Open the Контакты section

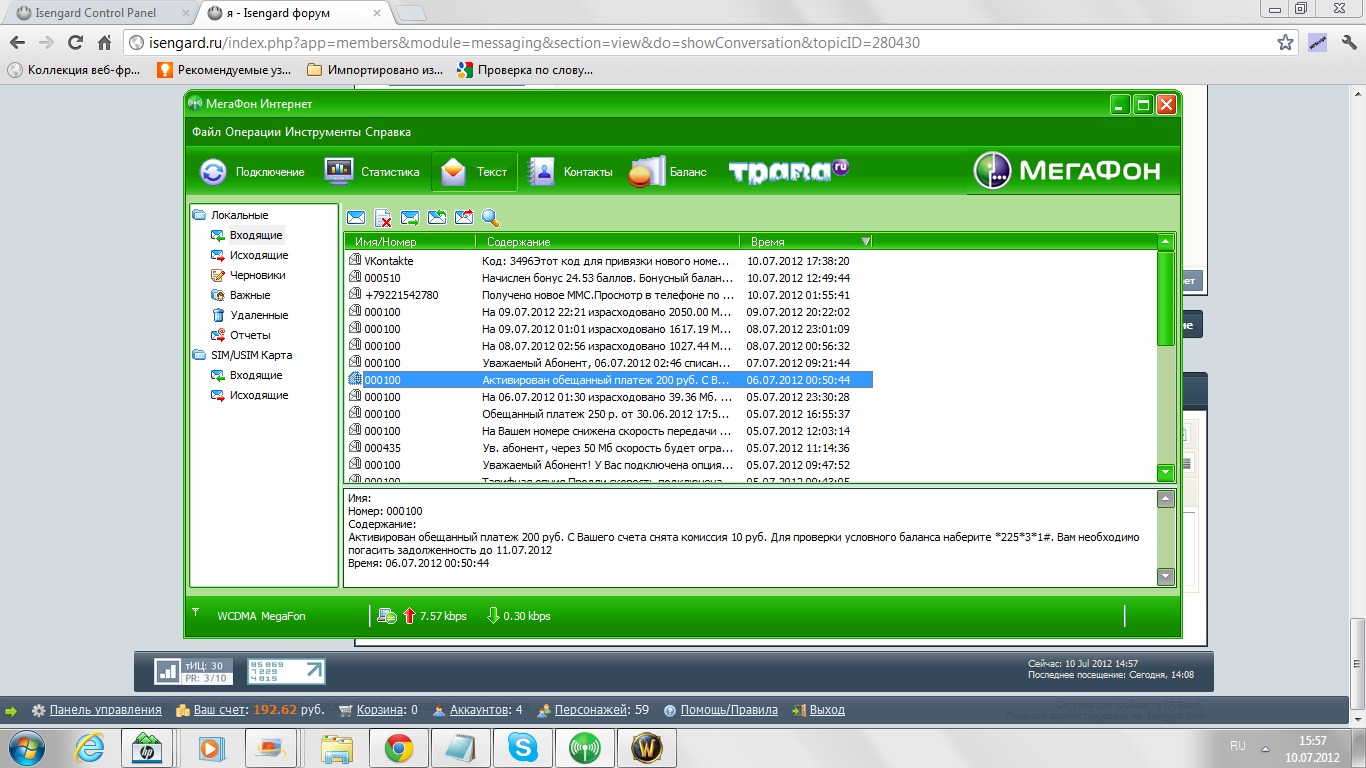tap(570, 172)
